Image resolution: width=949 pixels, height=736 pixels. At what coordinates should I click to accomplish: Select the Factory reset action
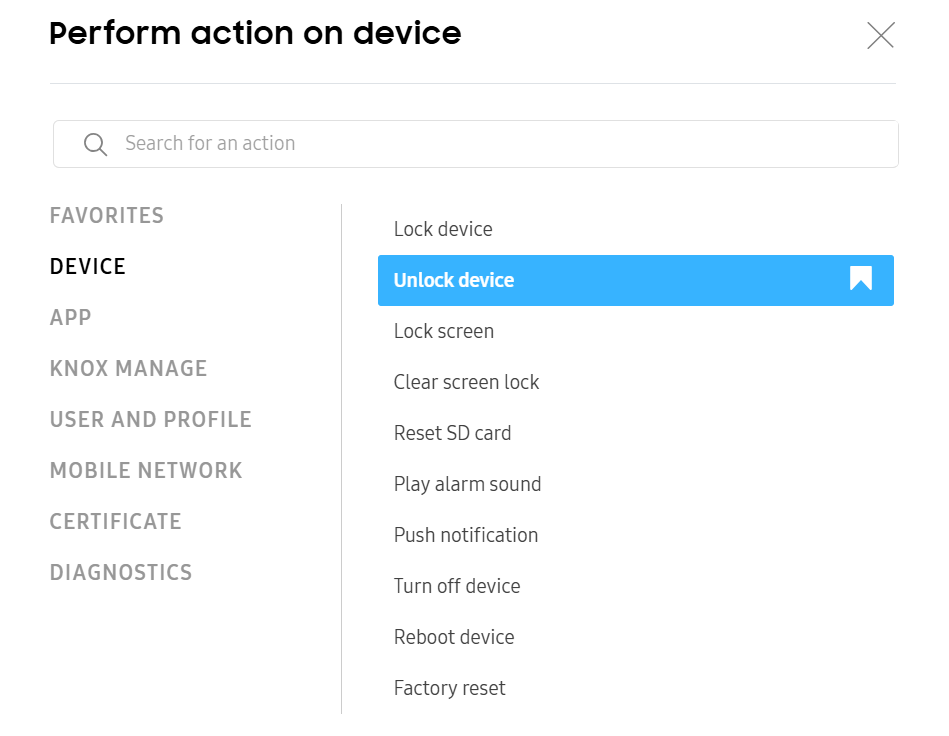pyautogui.click(x=450, y=688)
